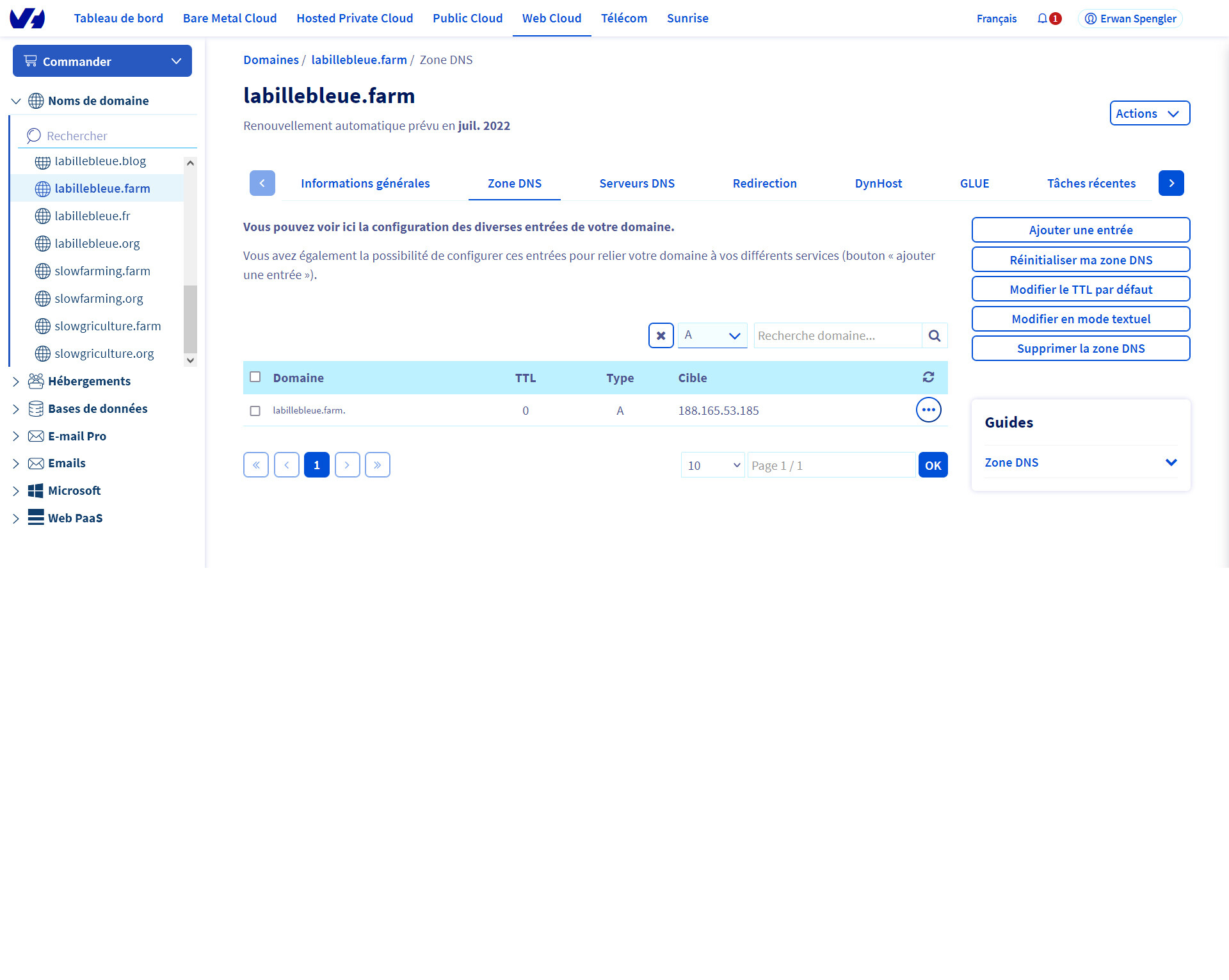
Task: Click the OK page-jump button
Action: [933, 465]
